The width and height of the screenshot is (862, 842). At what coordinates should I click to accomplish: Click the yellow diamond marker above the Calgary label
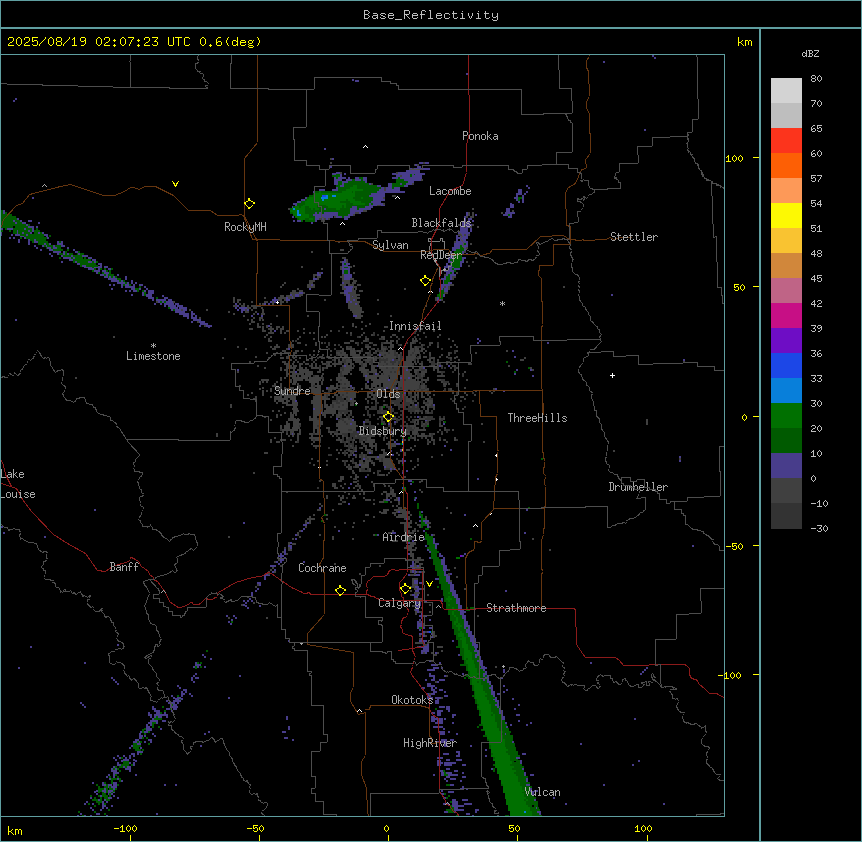pos(405,589)
